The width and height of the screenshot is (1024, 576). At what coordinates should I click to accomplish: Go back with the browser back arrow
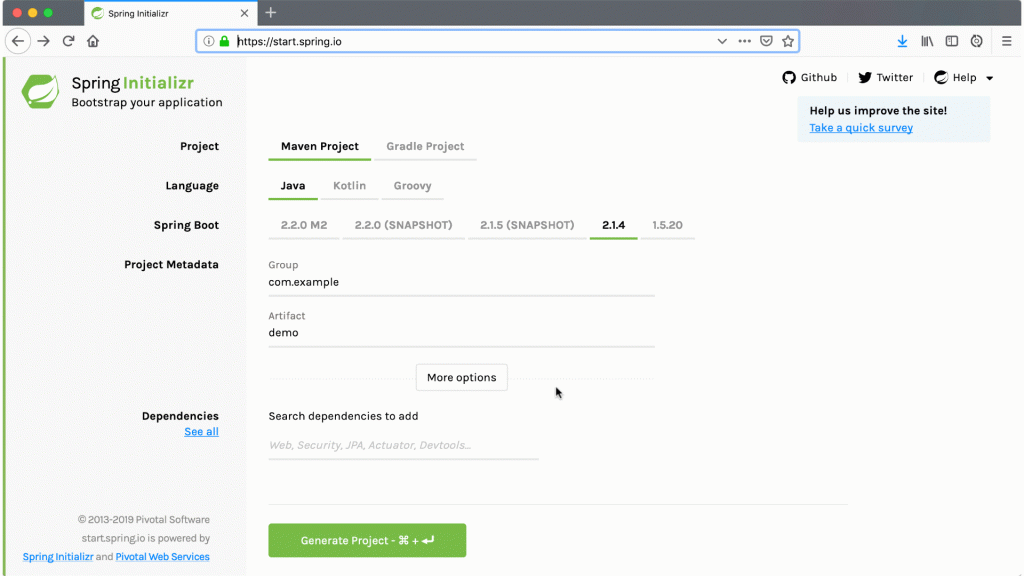pos(18,41)
